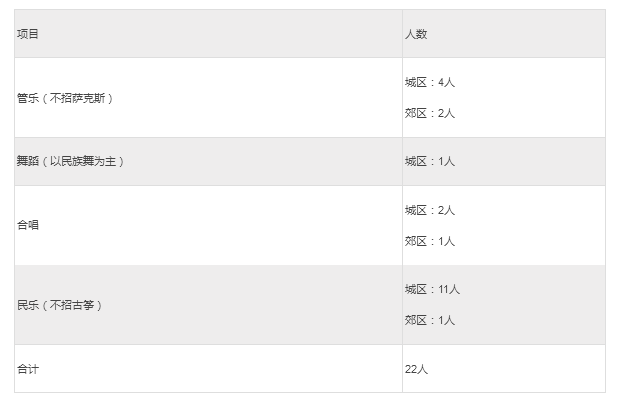Image resolution: width=617 pixels, height=401 pixels.
Task: Select the 舞蹈（以民族舞为主）cell
Action: 208,161
